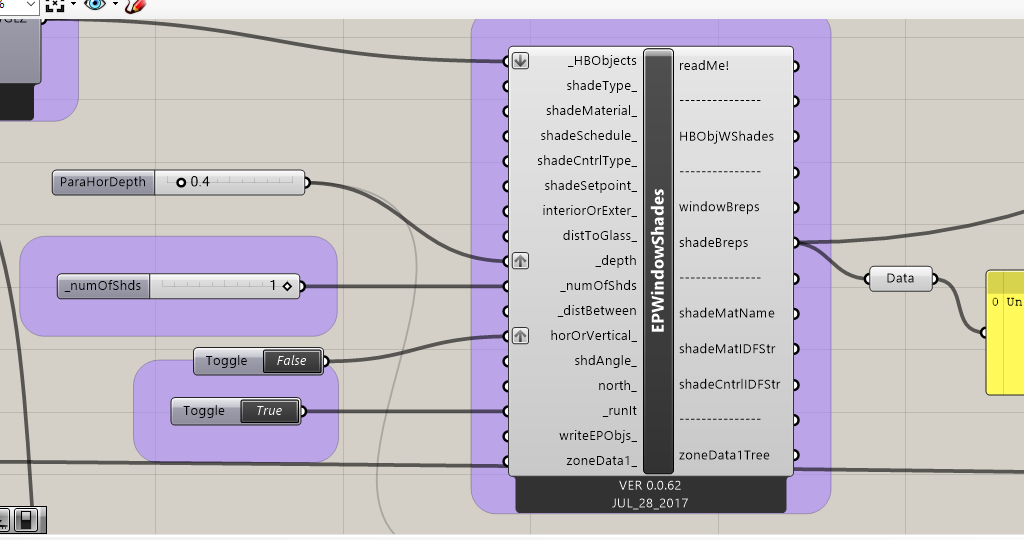Switch the True toggle value
1024x540 pixels.
[x=270, y=411]
